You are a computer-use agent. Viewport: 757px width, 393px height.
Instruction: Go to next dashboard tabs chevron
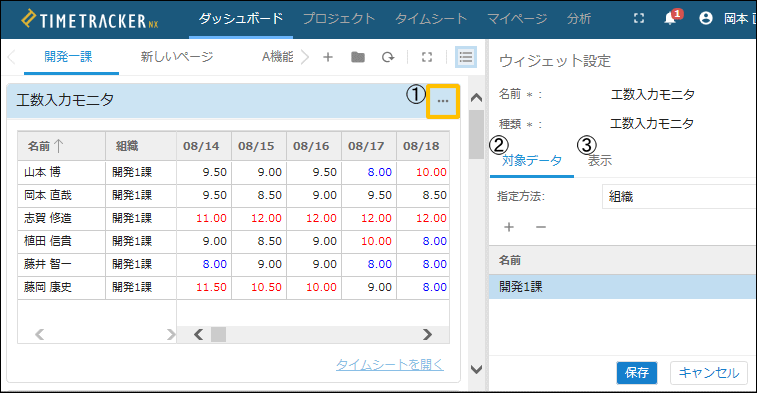(305, 57)
